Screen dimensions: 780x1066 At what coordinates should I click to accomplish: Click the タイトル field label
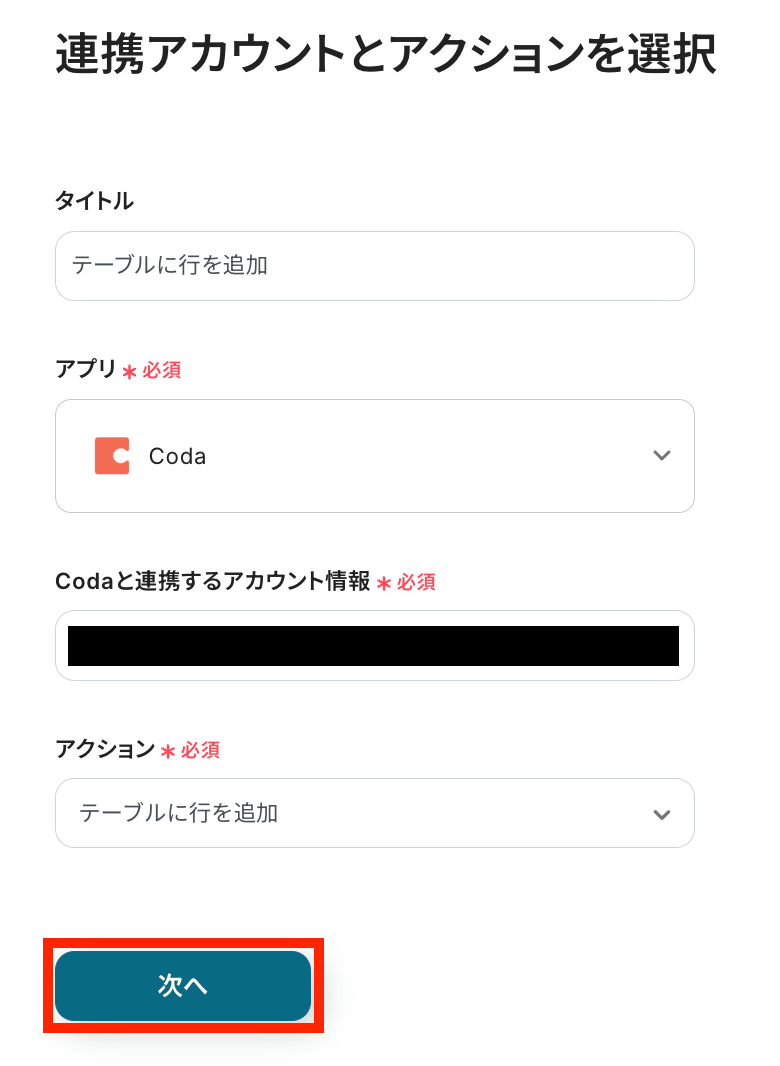[94, 201]
